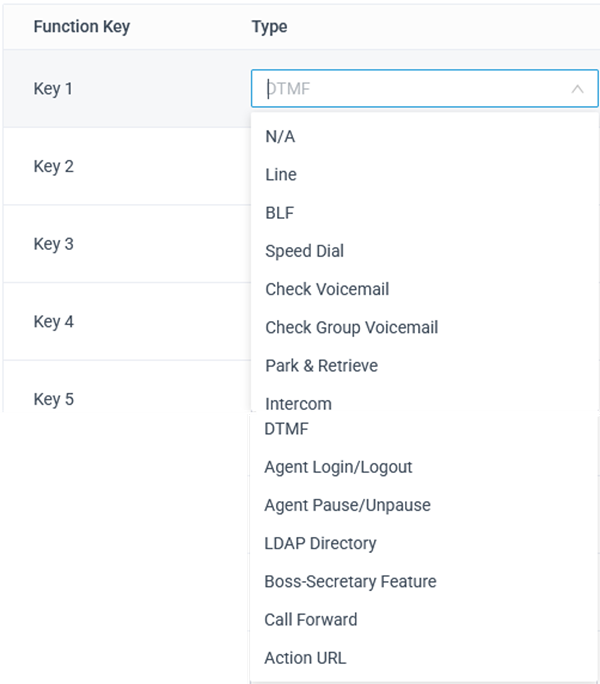Choose Call Forward option

point(311,620)
